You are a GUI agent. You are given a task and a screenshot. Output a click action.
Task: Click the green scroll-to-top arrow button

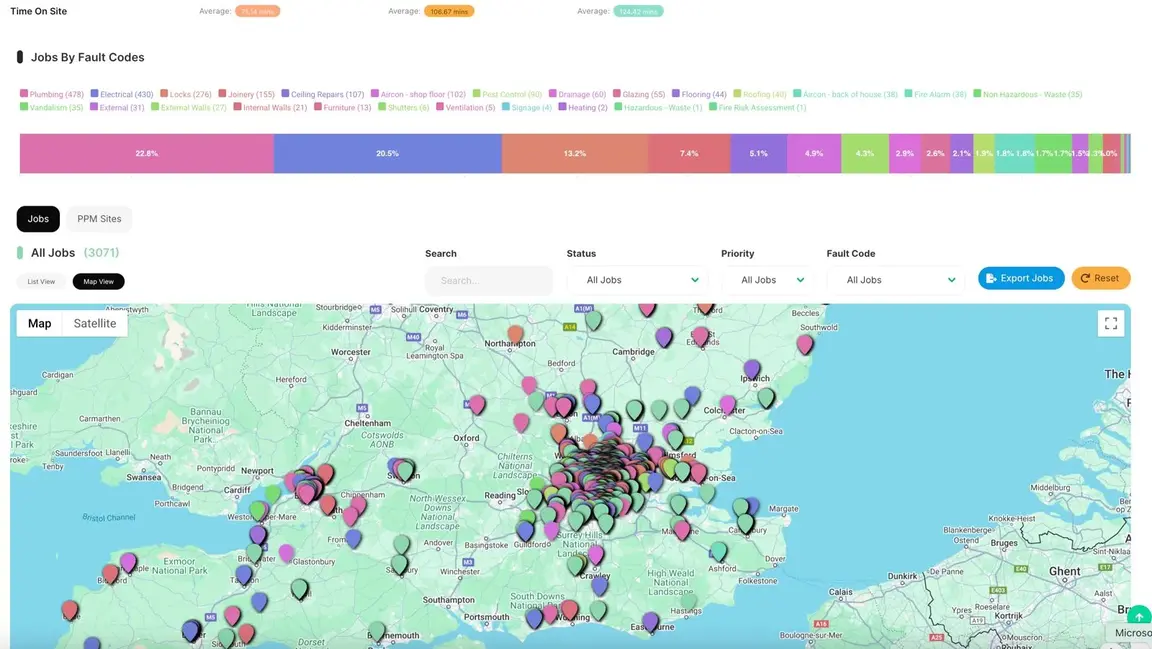coord(1138,617)
